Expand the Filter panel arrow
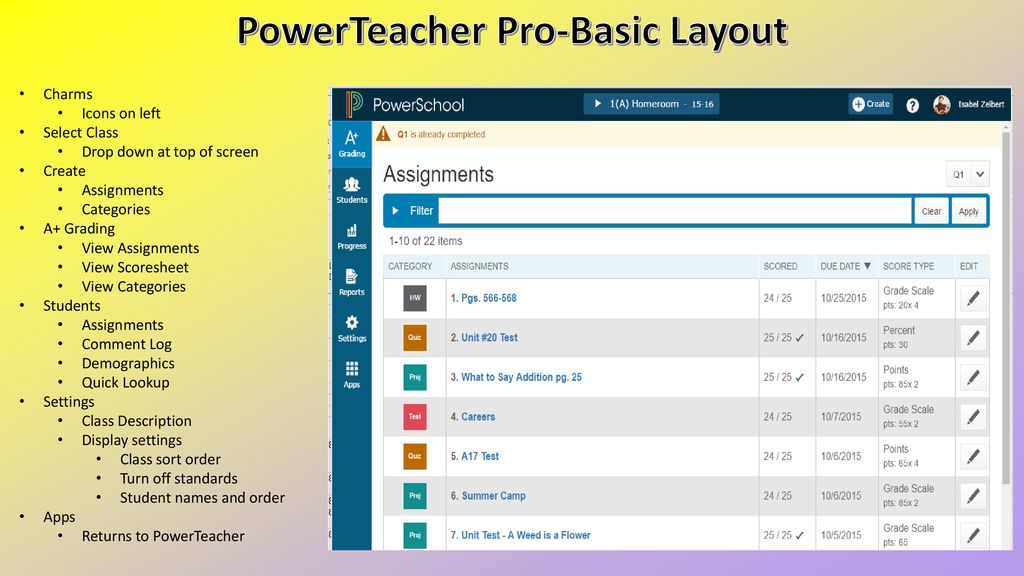The height and width of the screenshot is (576, 1024). click(x=395, y=211)
